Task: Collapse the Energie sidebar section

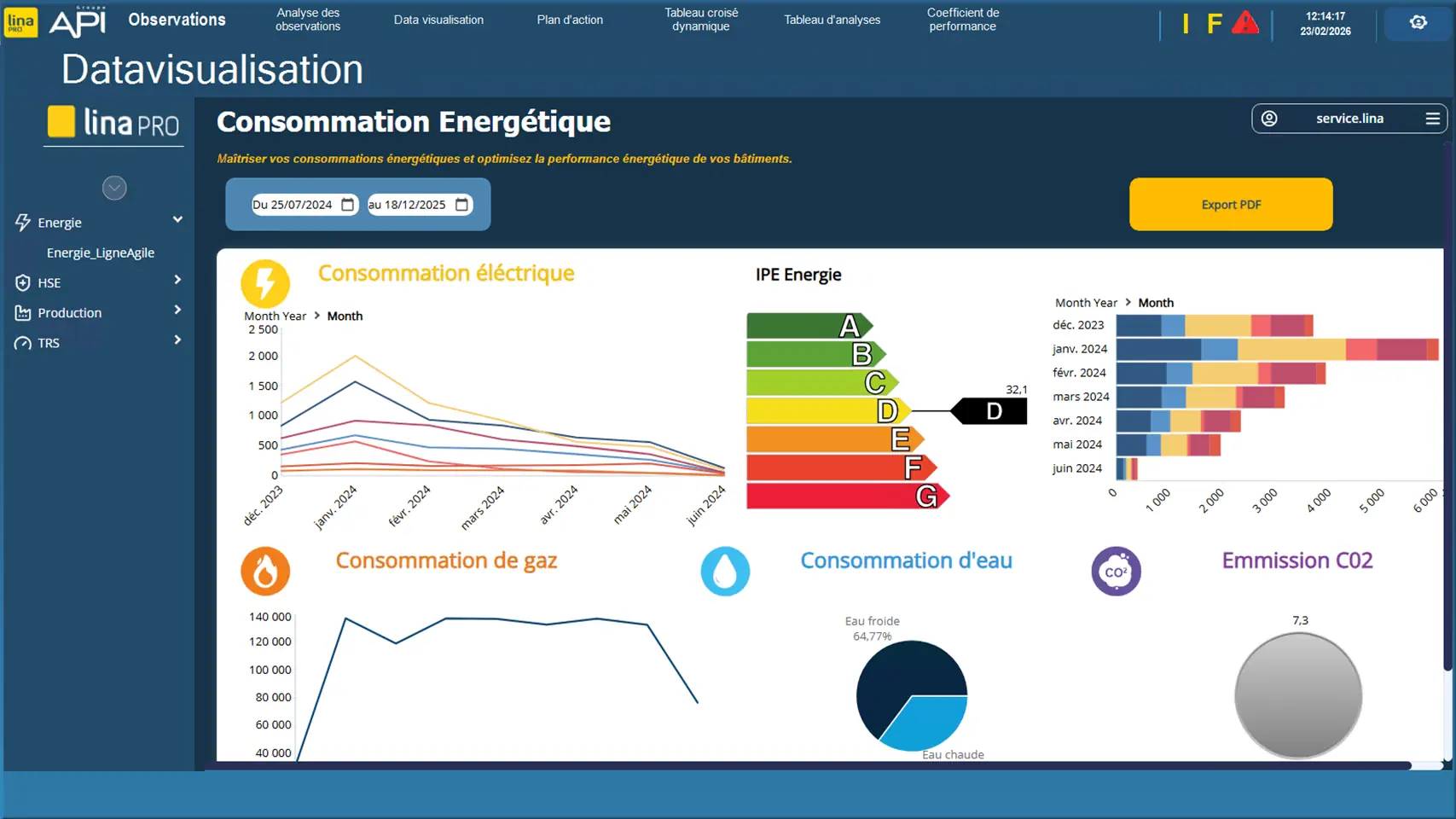Action: [x=177, y=220]
